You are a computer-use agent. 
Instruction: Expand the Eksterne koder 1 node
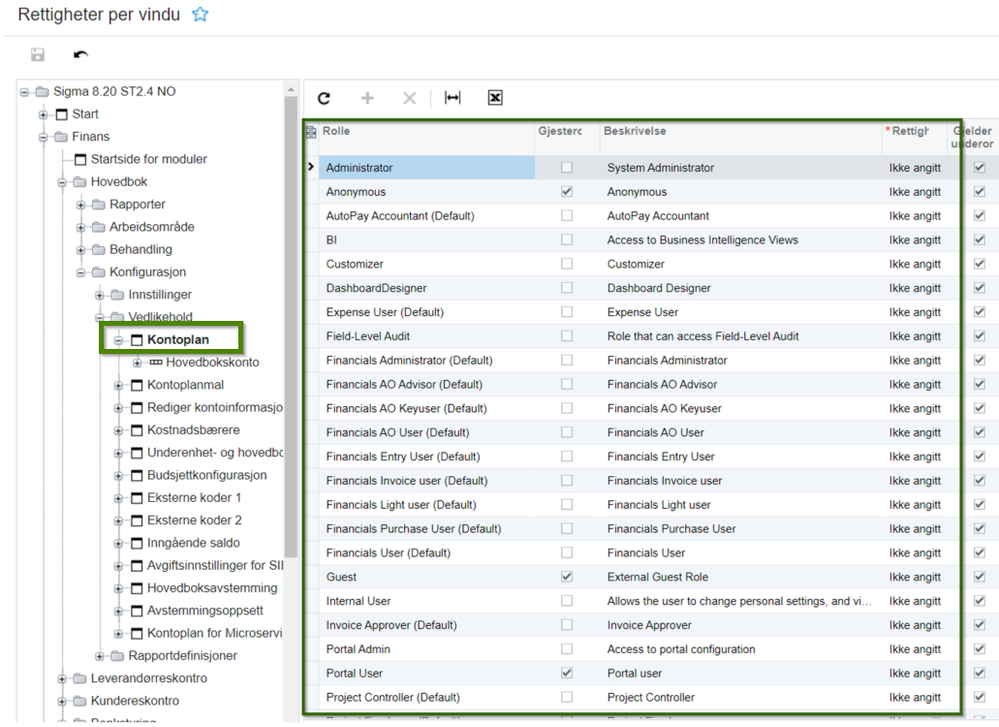pyautogui.click(x=118, y=498)
